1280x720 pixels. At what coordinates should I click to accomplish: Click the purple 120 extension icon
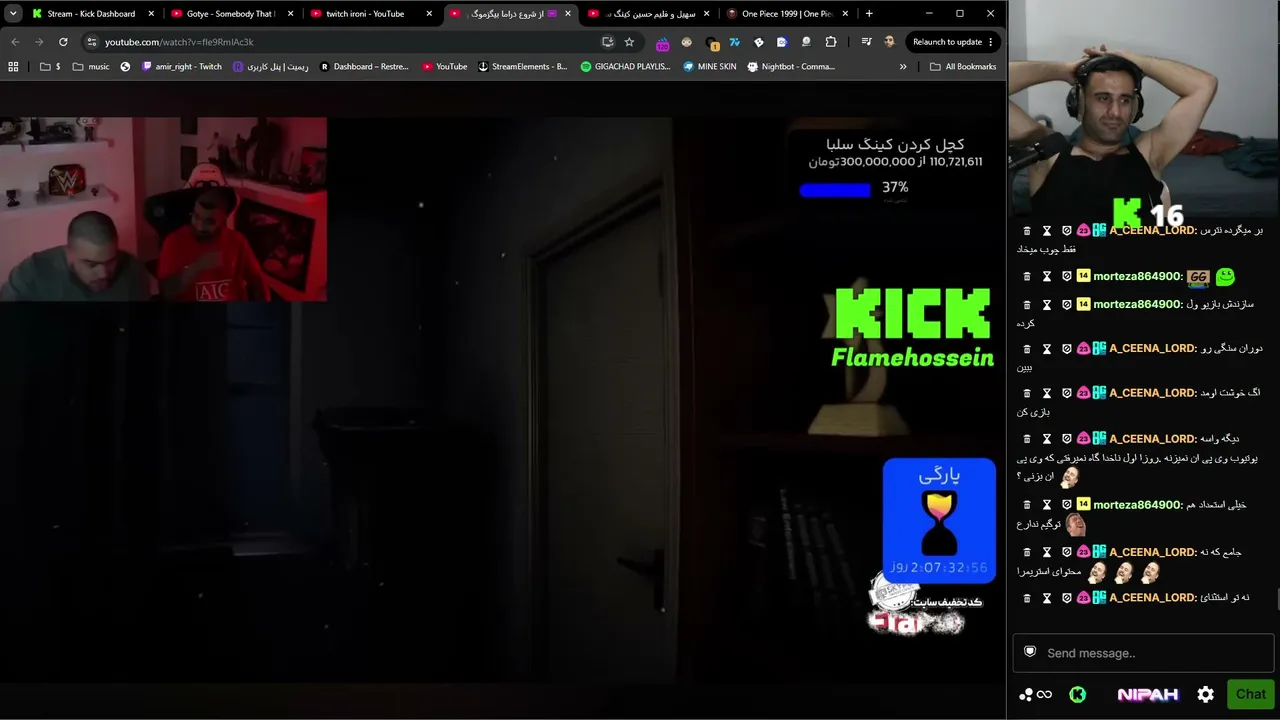[662, 43]
